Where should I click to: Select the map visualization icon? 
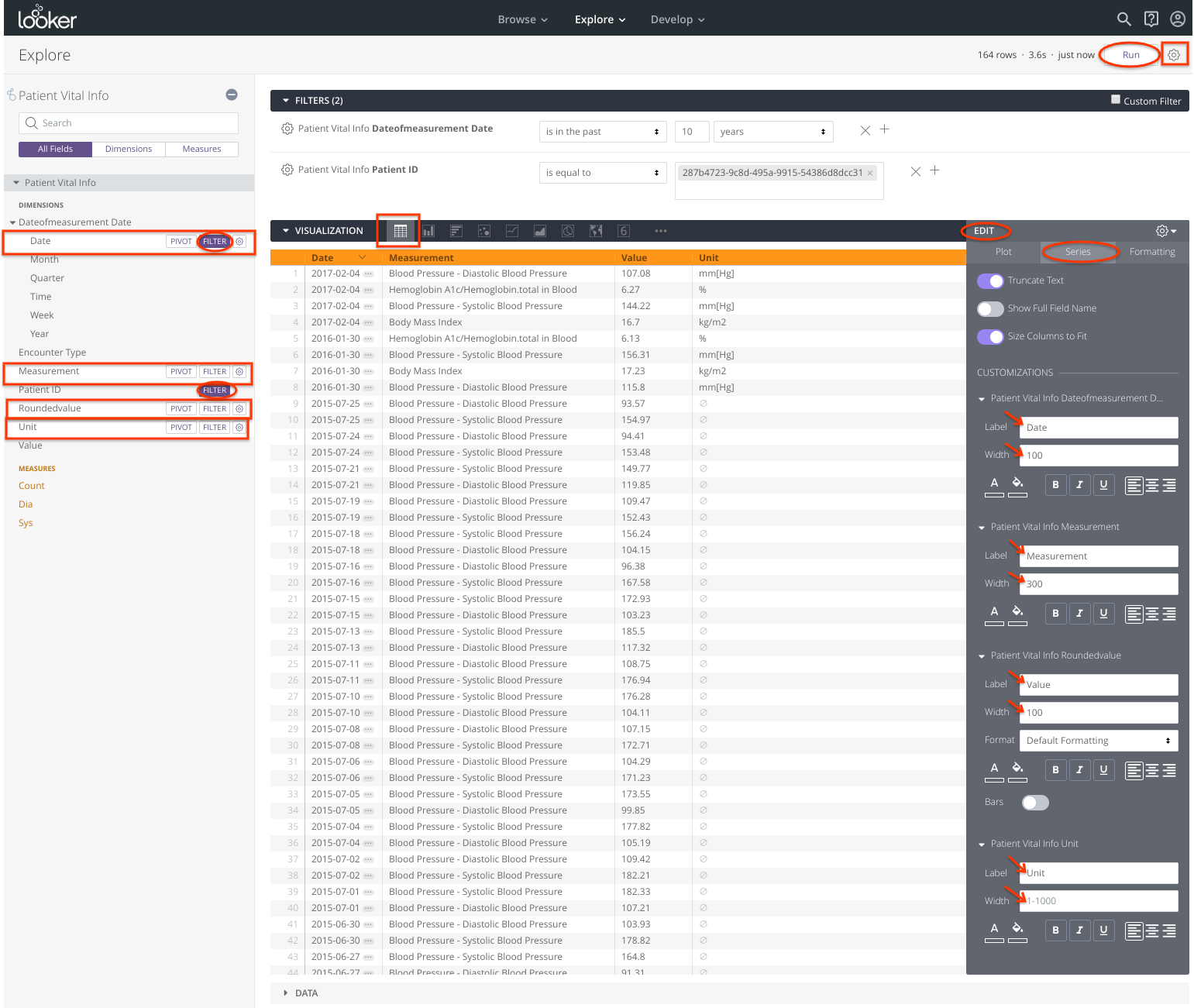(596, 231)
